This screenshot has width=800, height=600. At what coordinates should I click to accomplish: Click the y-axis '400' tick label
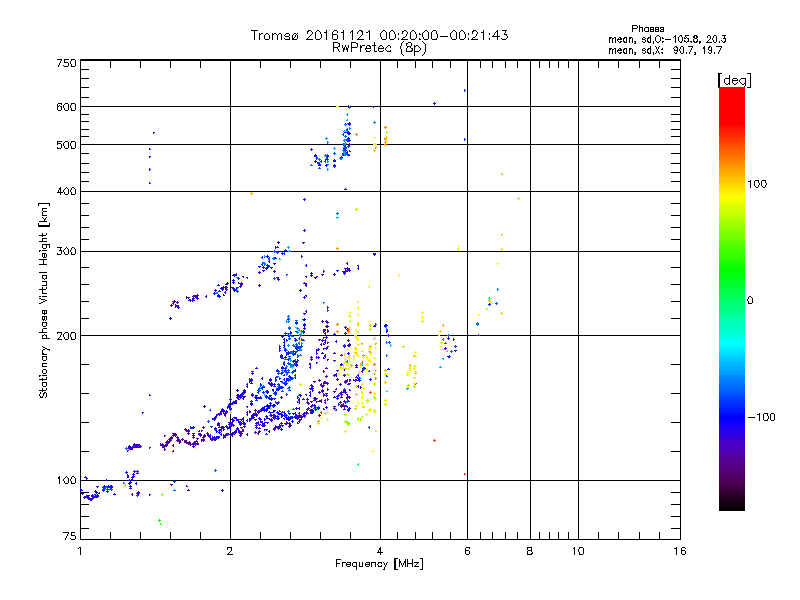pos(66,192)
